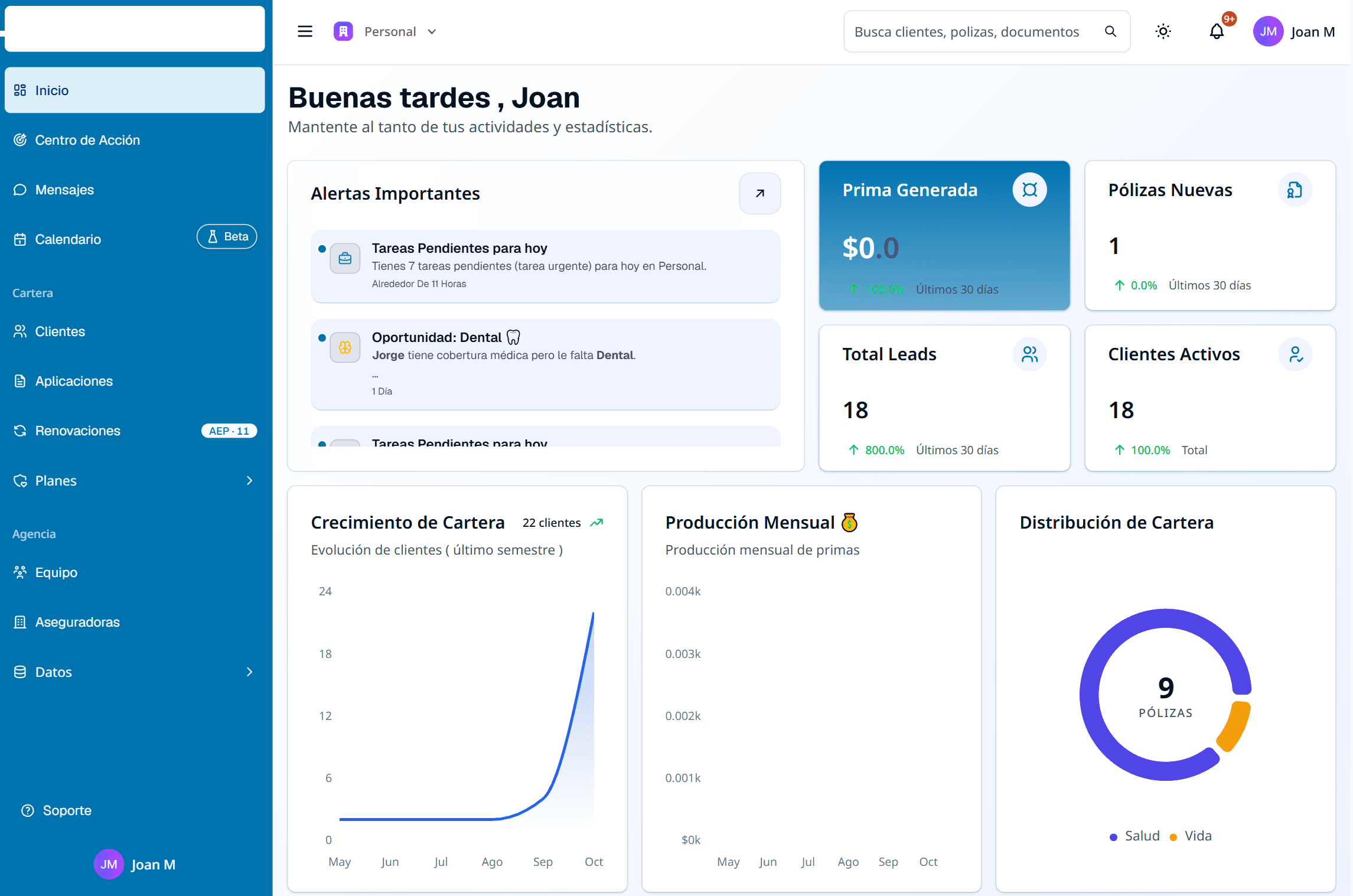Toggle the hamburger menu icon
1353x896 pixels.
point(305,31)
